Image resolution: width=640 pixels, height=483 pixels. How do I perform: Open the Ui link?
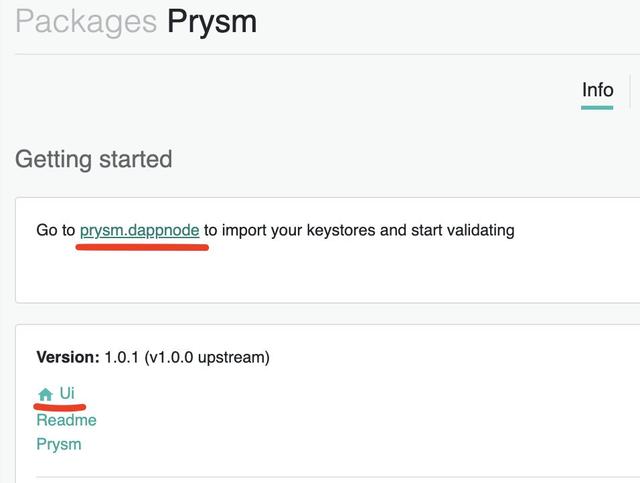pyautogui.click(x=67, y=393)
